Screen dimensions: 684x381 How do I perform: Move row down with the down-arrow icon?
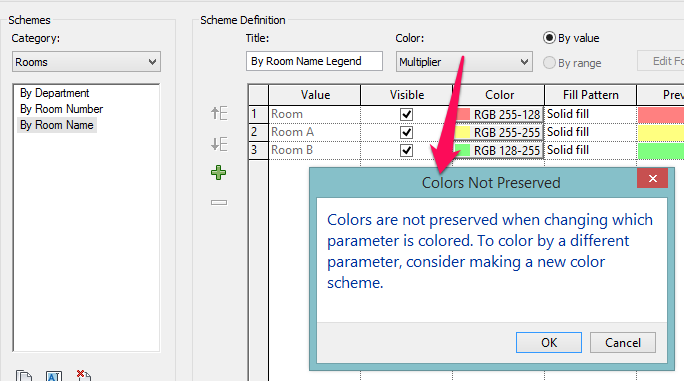[219, 144]
